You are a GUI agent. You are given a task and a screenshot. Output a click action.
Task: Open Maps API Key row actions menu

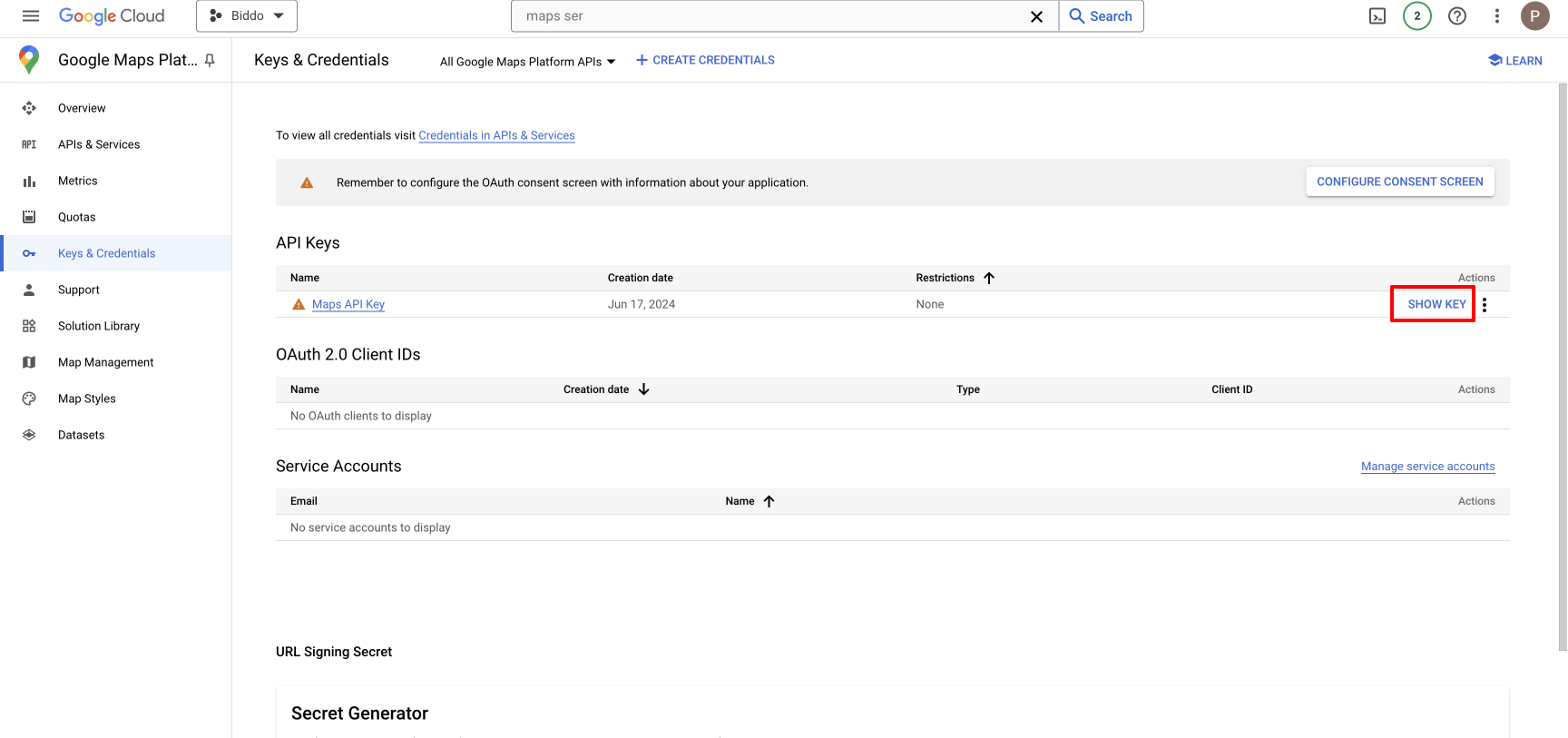coord(1485,305)
